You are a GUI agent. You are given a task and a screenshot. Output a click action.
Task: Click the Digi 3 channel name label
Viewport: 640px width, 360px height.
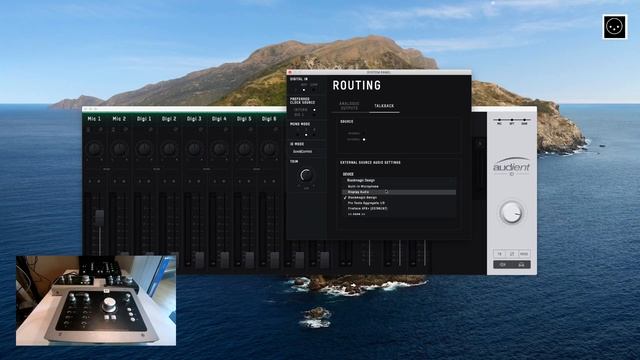[x=194, y=119]
